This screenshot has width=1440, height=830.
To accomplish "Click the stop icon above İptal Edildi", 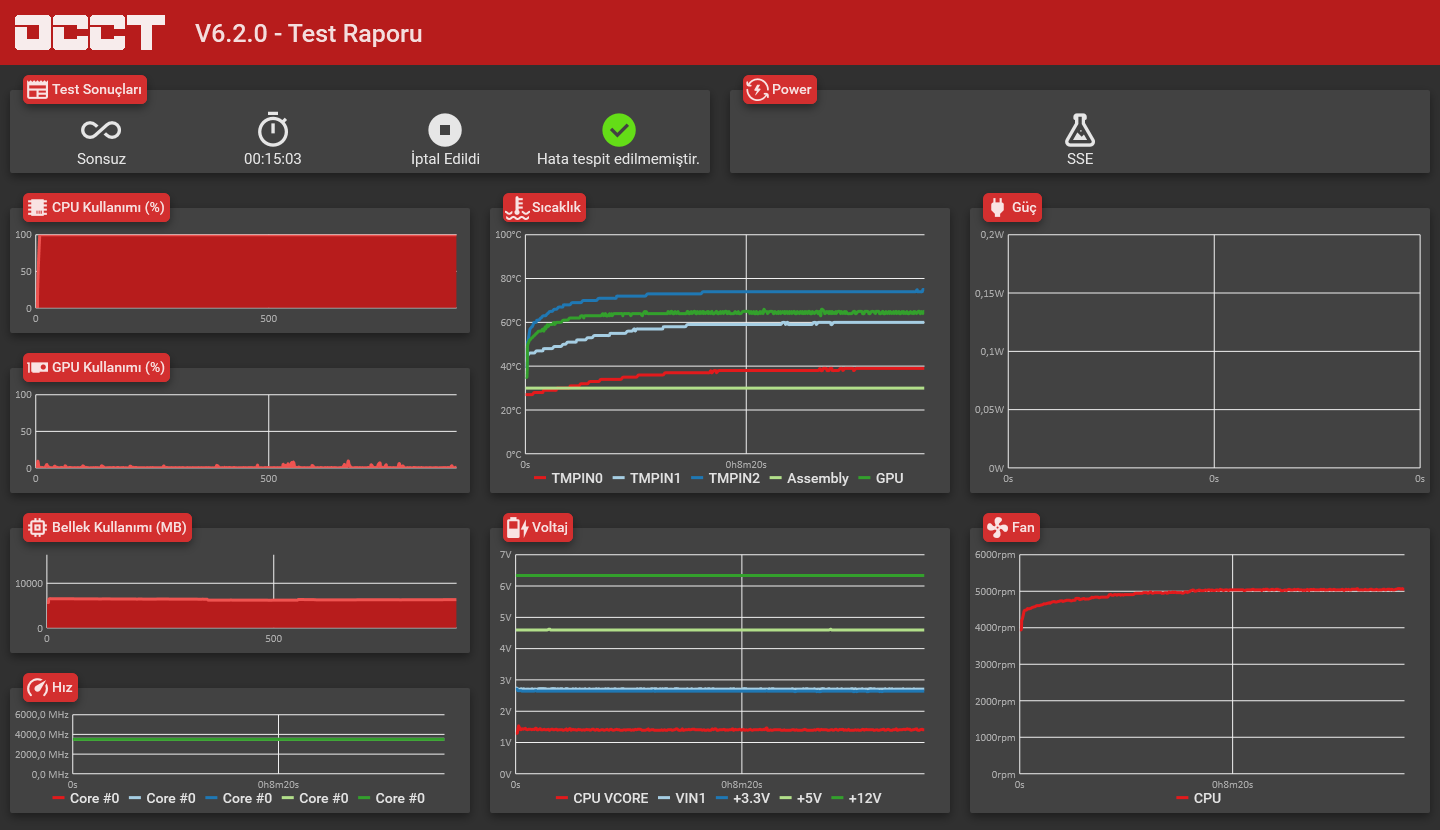I will (445, 130).
